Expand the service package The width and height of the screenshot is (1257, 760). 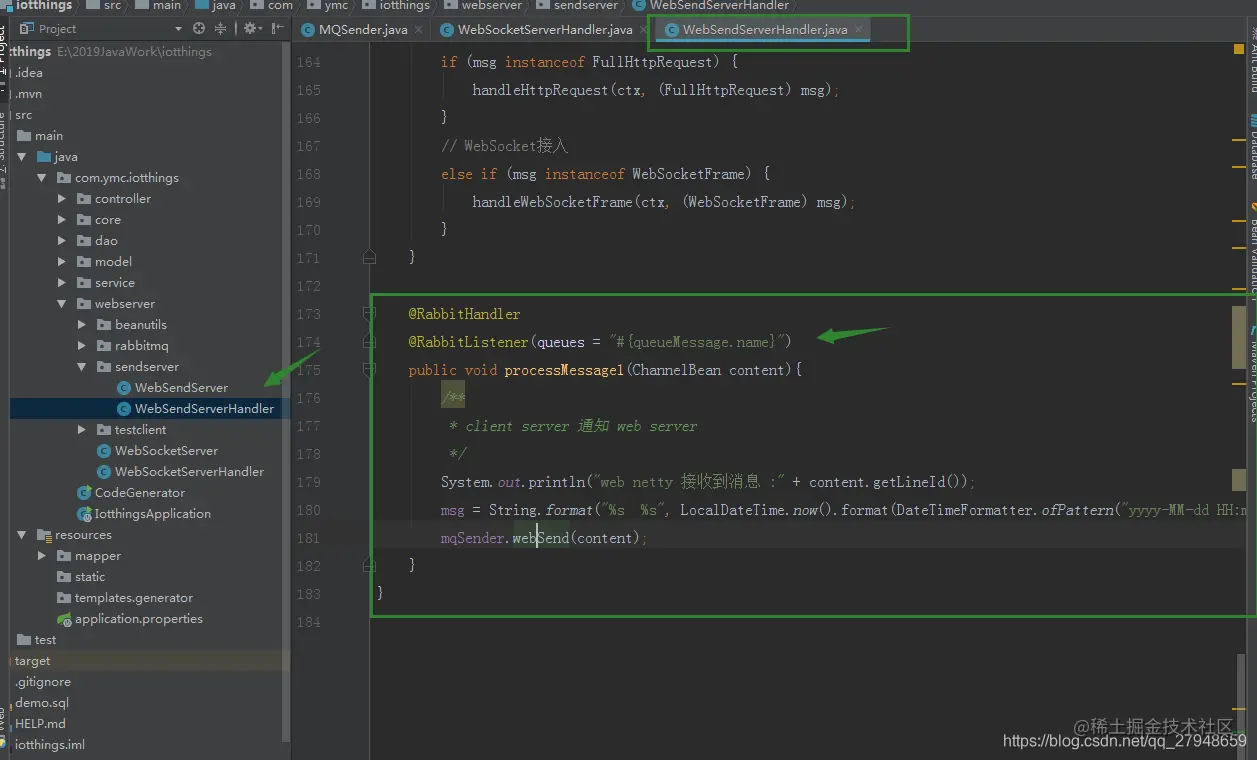(x=62, y=283)
